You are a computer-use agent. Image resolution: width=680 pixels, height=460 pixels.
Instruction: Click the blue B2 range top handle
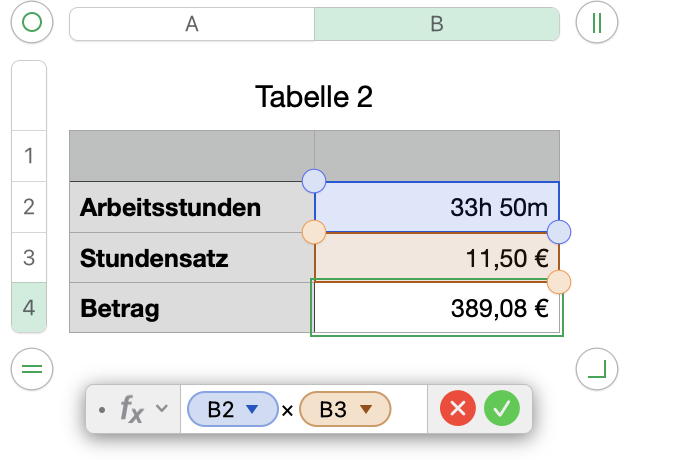pos(314,181)
